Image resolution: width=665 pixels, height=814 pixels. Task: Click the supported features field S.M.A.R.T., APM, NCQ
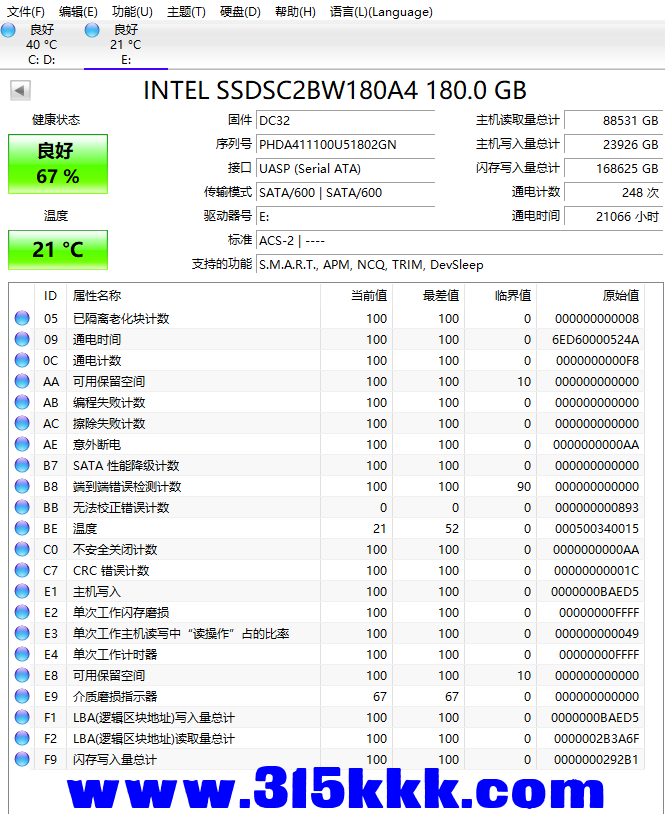coord(459,265)
